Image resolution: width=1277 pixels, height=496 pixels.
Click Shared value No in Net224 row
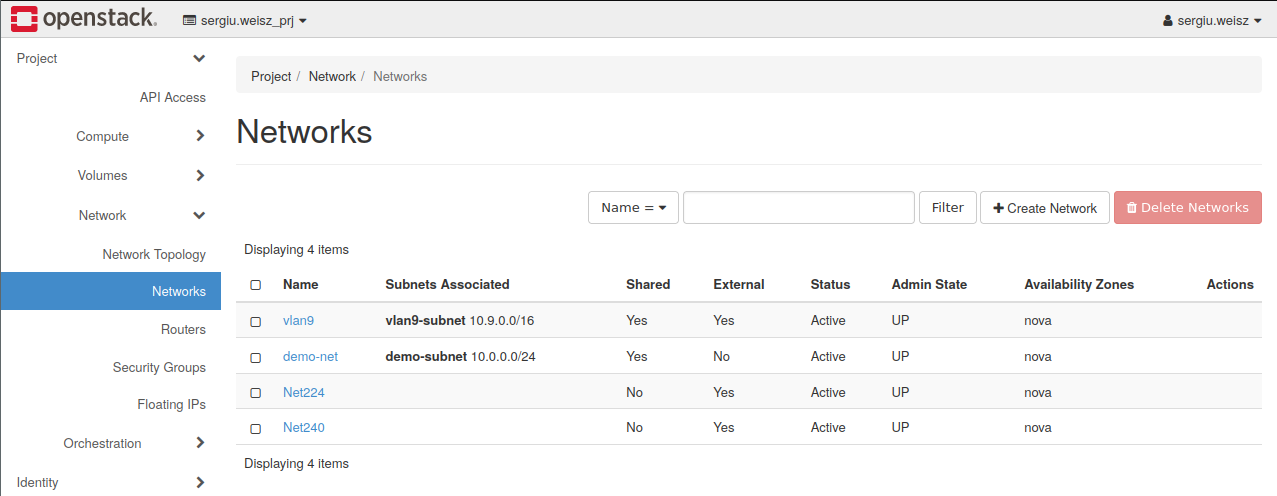(x=634, y=392)
